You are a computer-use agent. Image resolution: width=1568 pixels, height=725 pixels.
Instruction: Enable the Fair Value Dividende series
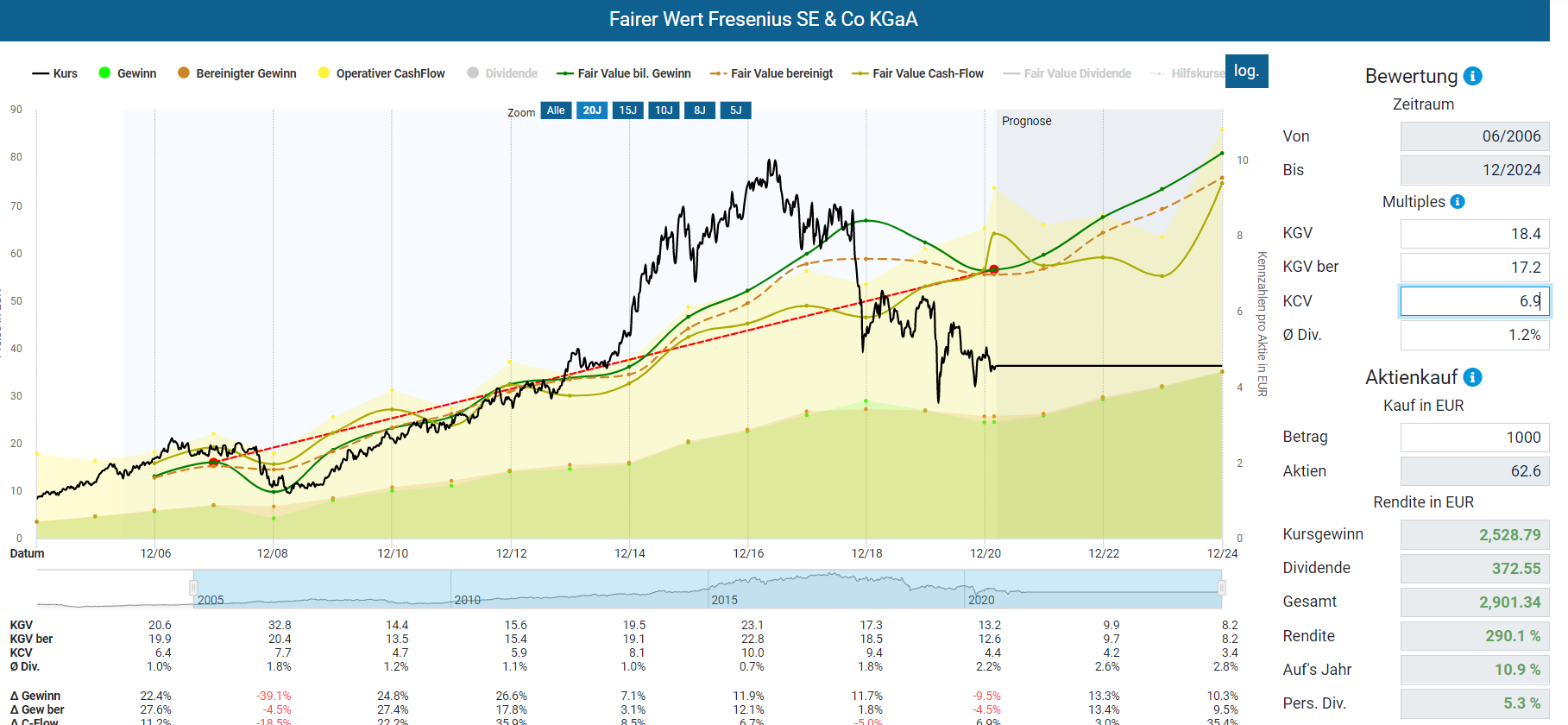1067,73
